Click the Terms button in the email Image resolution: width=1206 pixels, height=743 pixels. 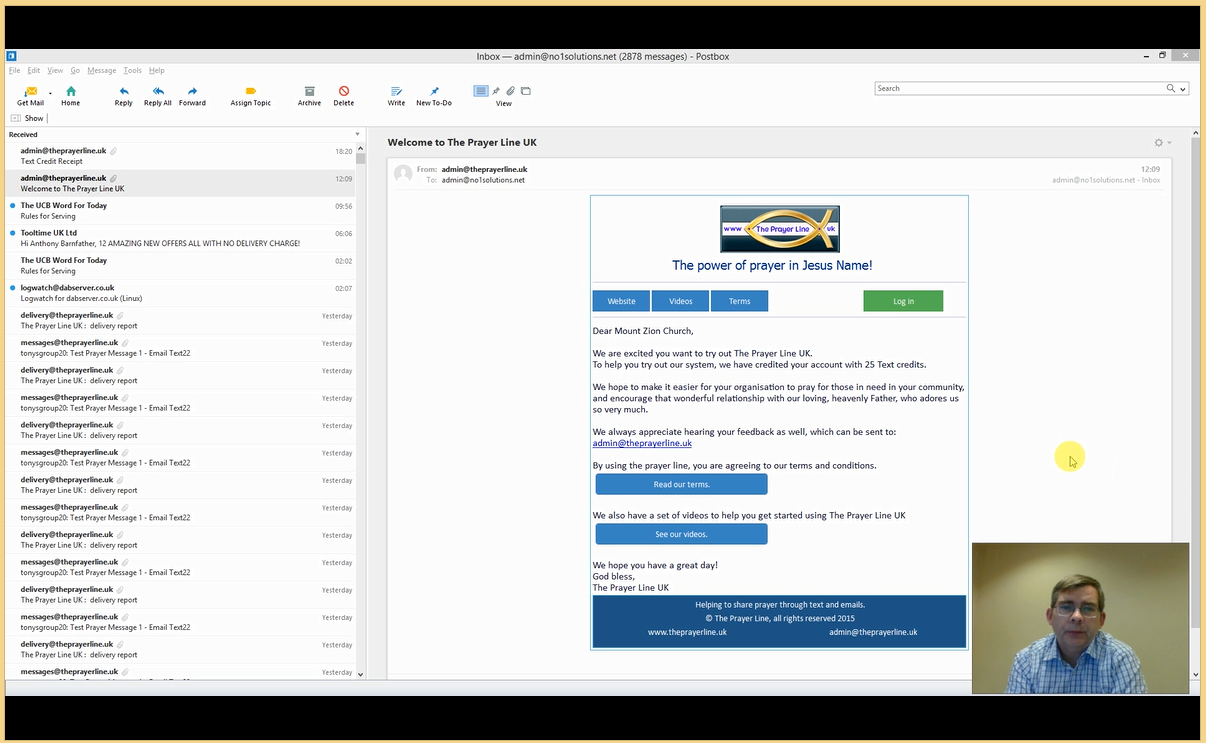click(x=739, y=301)
